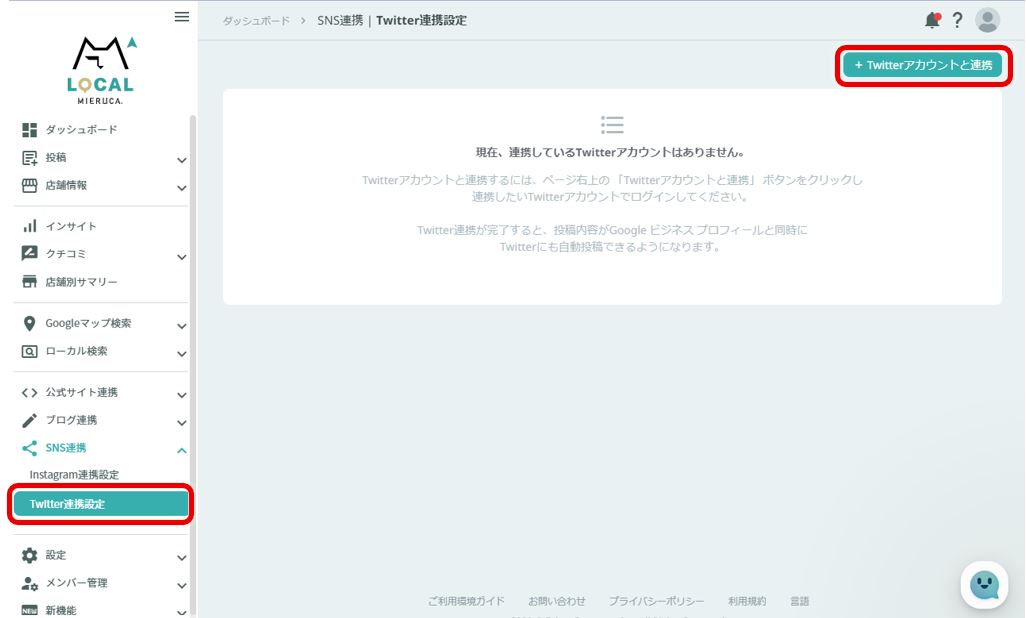This screenshot has width=1026, height=618.
Task: Click the SNS連携 | Twitter連携設定 breadcrumb title
Action: (392, 20)
